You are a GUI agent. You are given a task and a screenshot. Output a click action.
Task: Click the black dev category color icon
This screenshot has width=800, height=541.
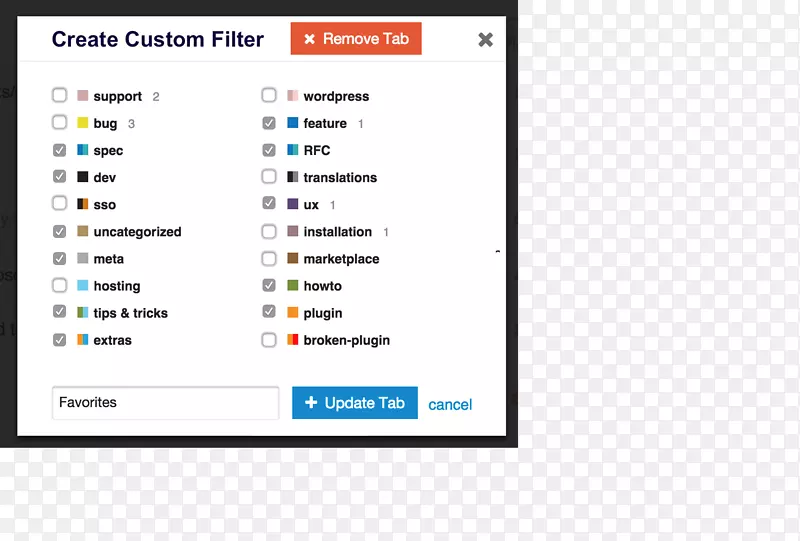pos(83,177)
